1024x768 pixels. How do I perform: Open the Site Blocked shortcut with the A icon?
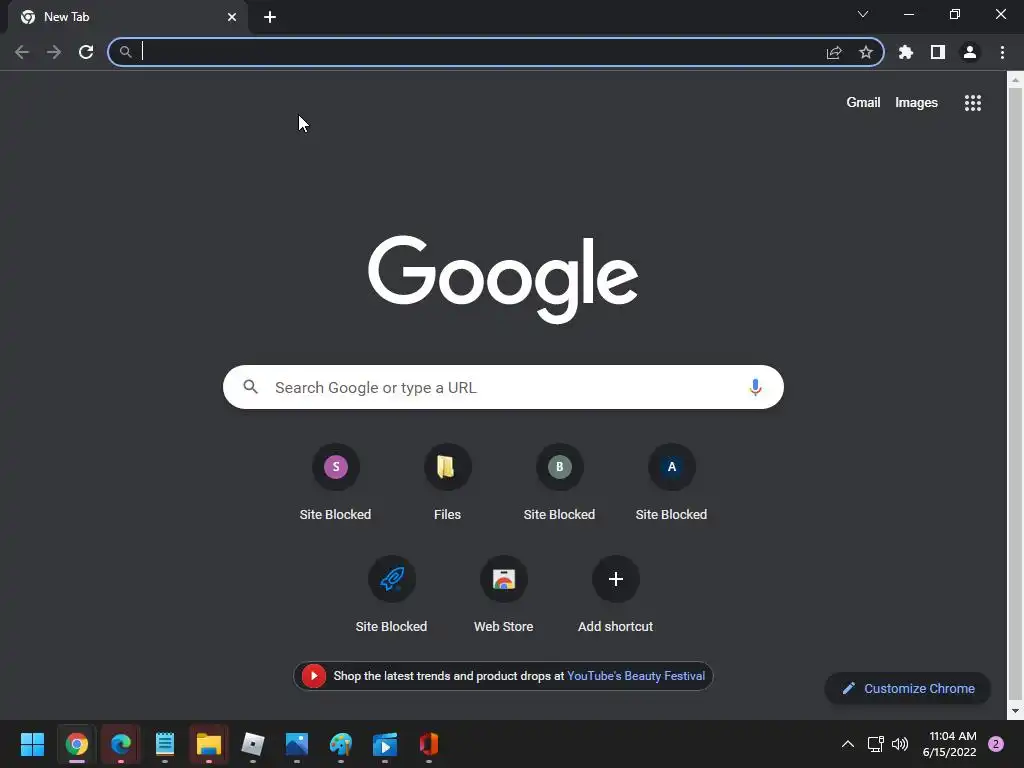(x=671, y=482)
